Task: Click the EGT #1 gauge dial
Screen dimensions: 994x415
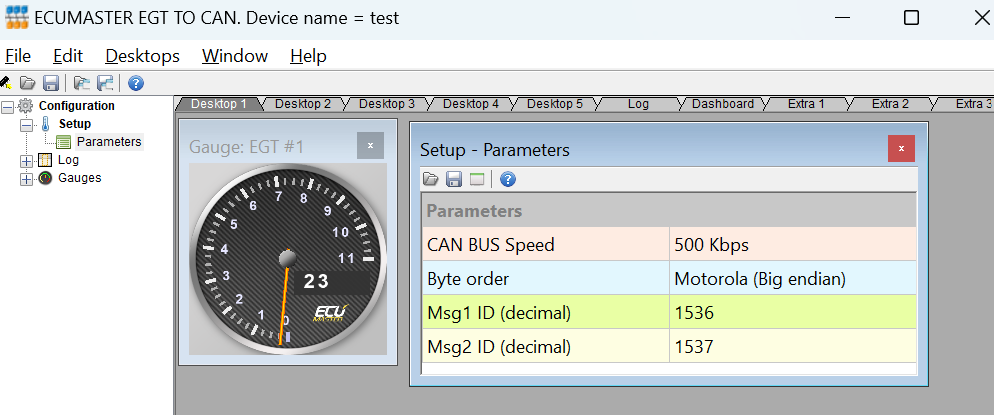Action: [x=288, y=259]
